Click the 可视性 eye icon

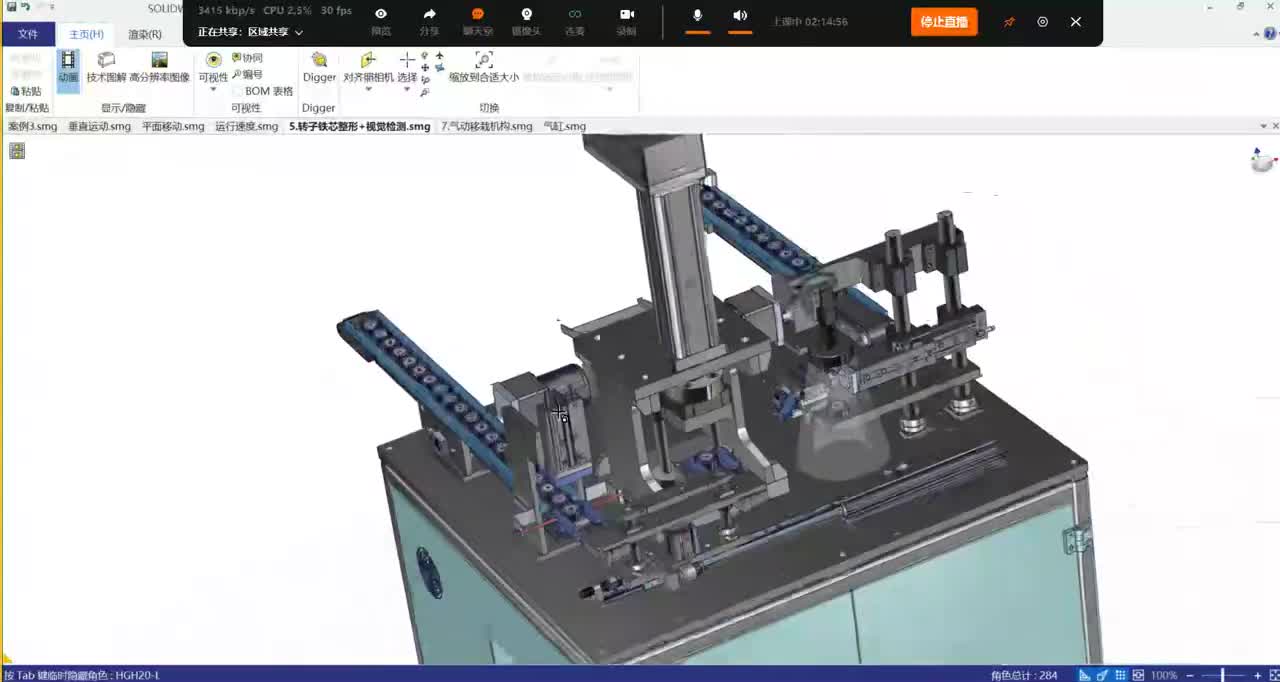click(213, 61)
